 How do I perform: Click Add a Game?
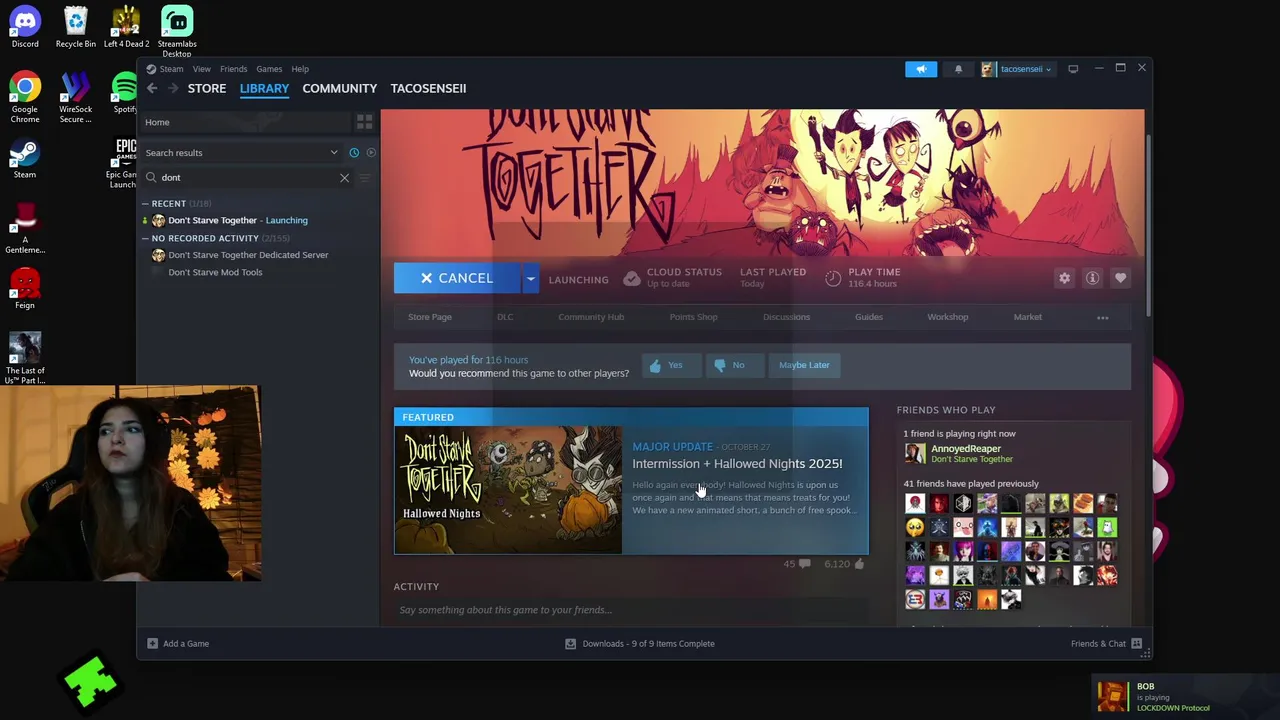(x=178, y=644)
